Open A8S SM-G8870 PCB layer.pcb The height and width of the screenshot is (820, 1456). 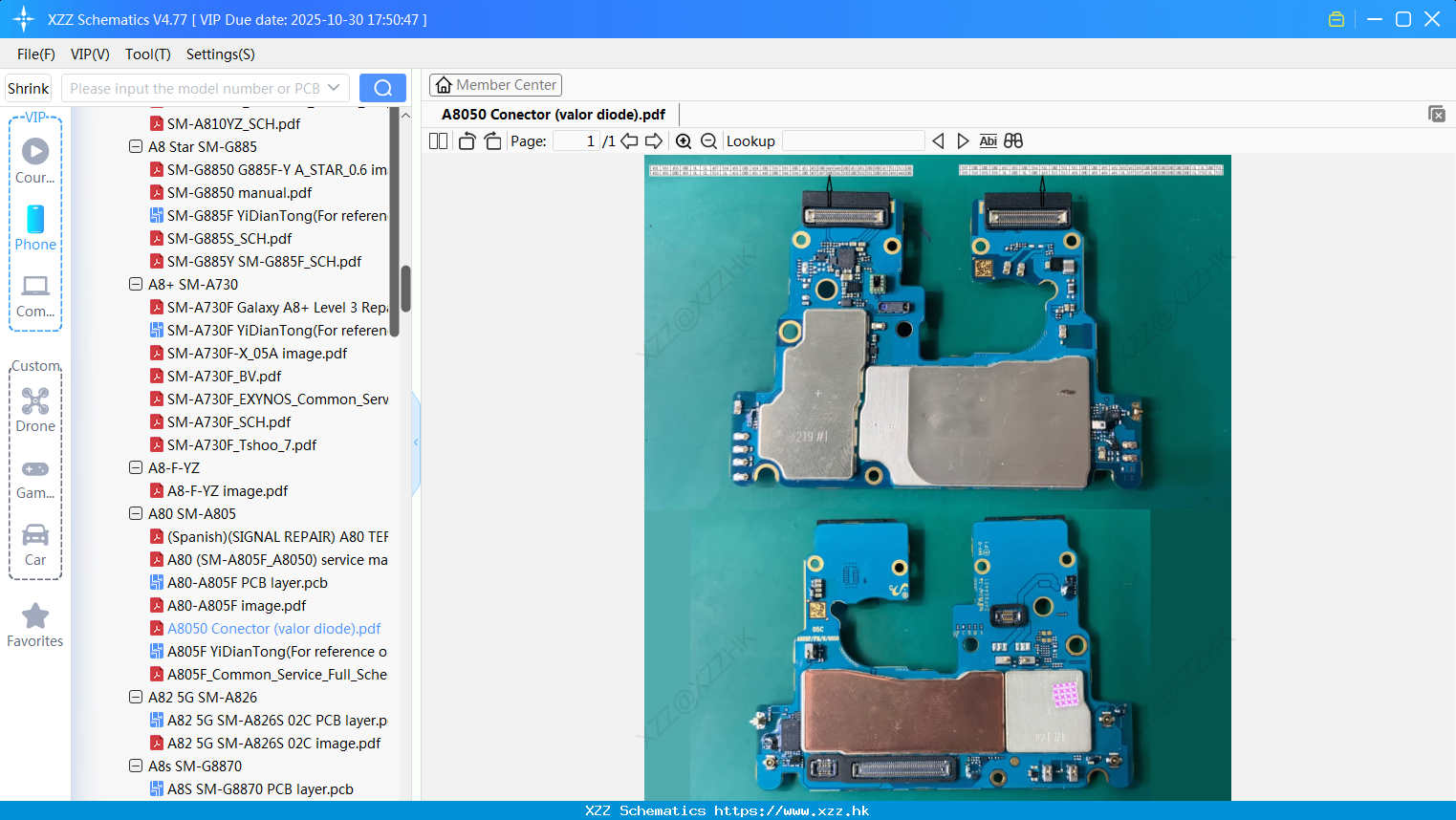260,789
